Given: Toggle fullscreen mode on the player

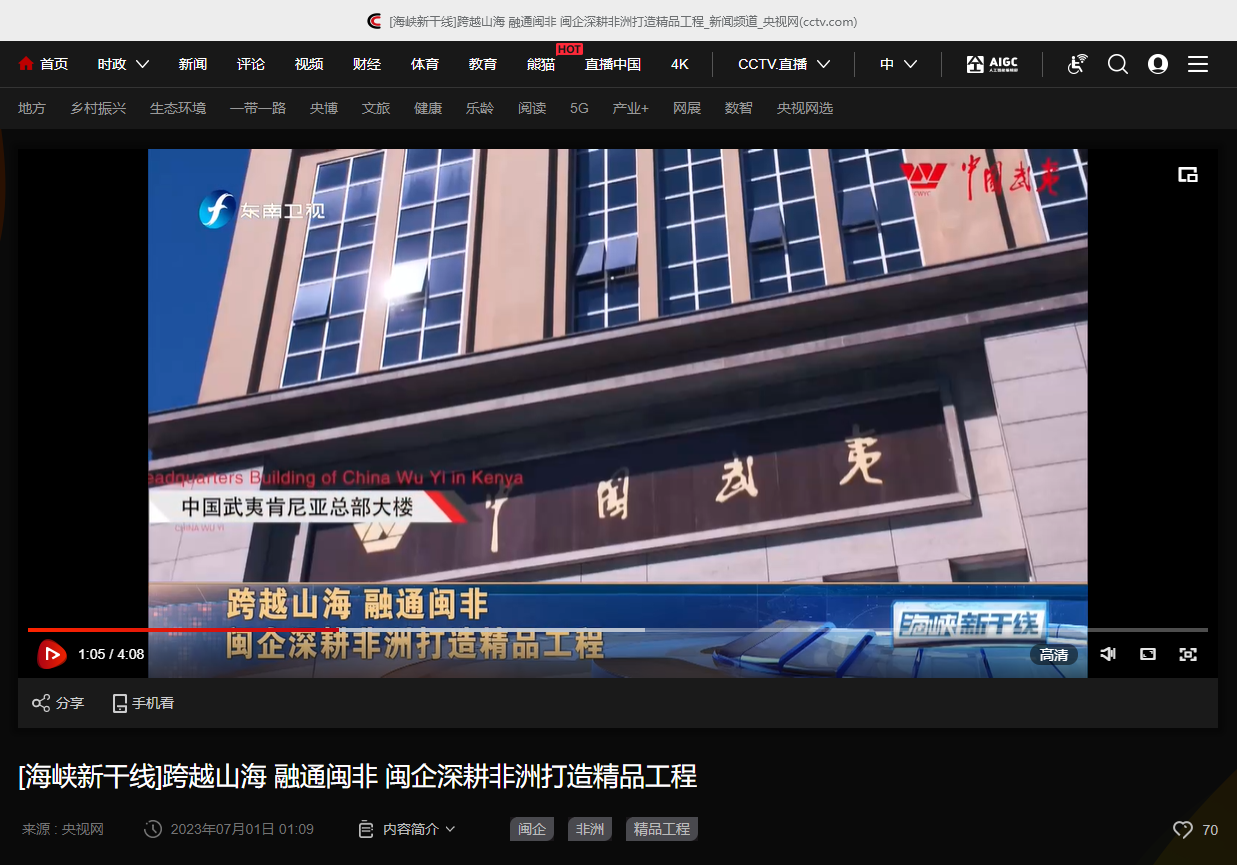Looking at the screenshot, I should (x=1188, y=654).
